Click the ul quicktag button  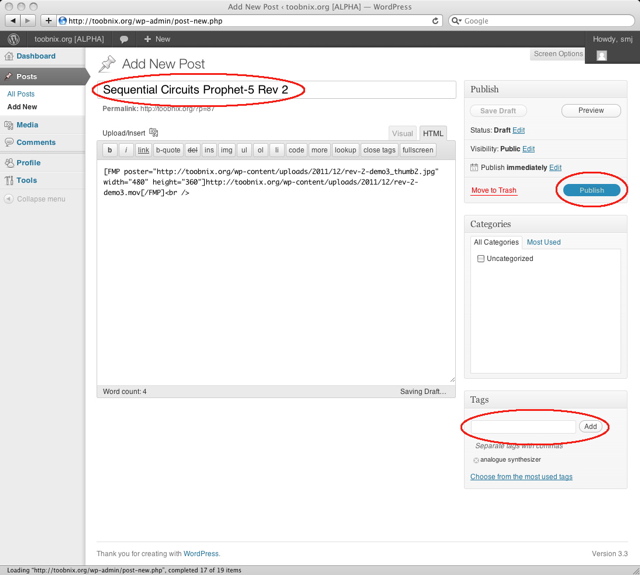pos(244,150)
